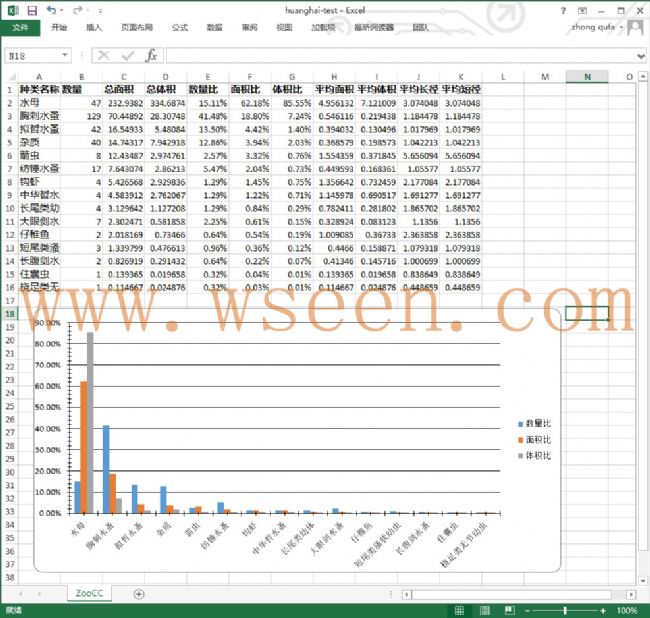This screenshot has width=650, height=618.
Task: Add a new sheet with plus icon
Action: coord(139,594)
